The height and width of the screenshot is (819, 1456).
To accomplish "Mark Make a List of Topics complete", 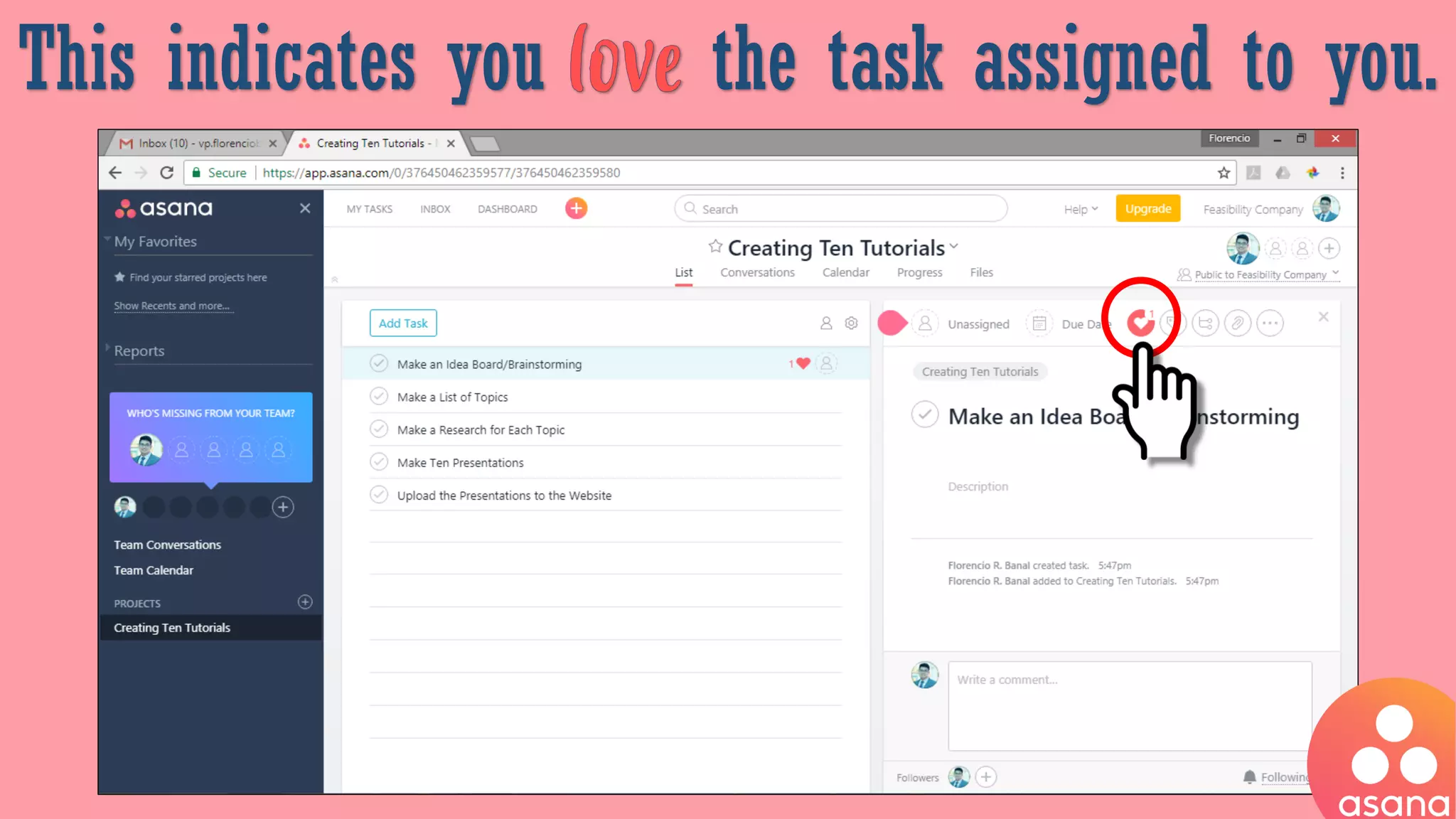I will (379, 396).
